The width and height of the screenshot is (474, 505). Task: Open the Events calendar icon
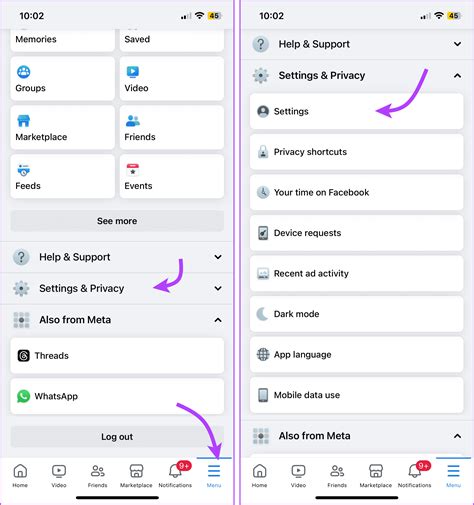click(x=133, y=170)
